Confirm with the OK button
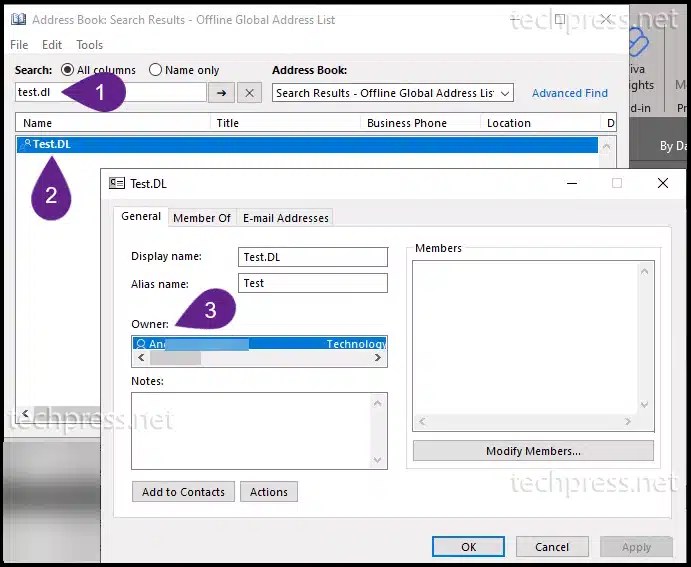Image resolution: width=691 pixels, height=567 pixels. coord(468,547)
